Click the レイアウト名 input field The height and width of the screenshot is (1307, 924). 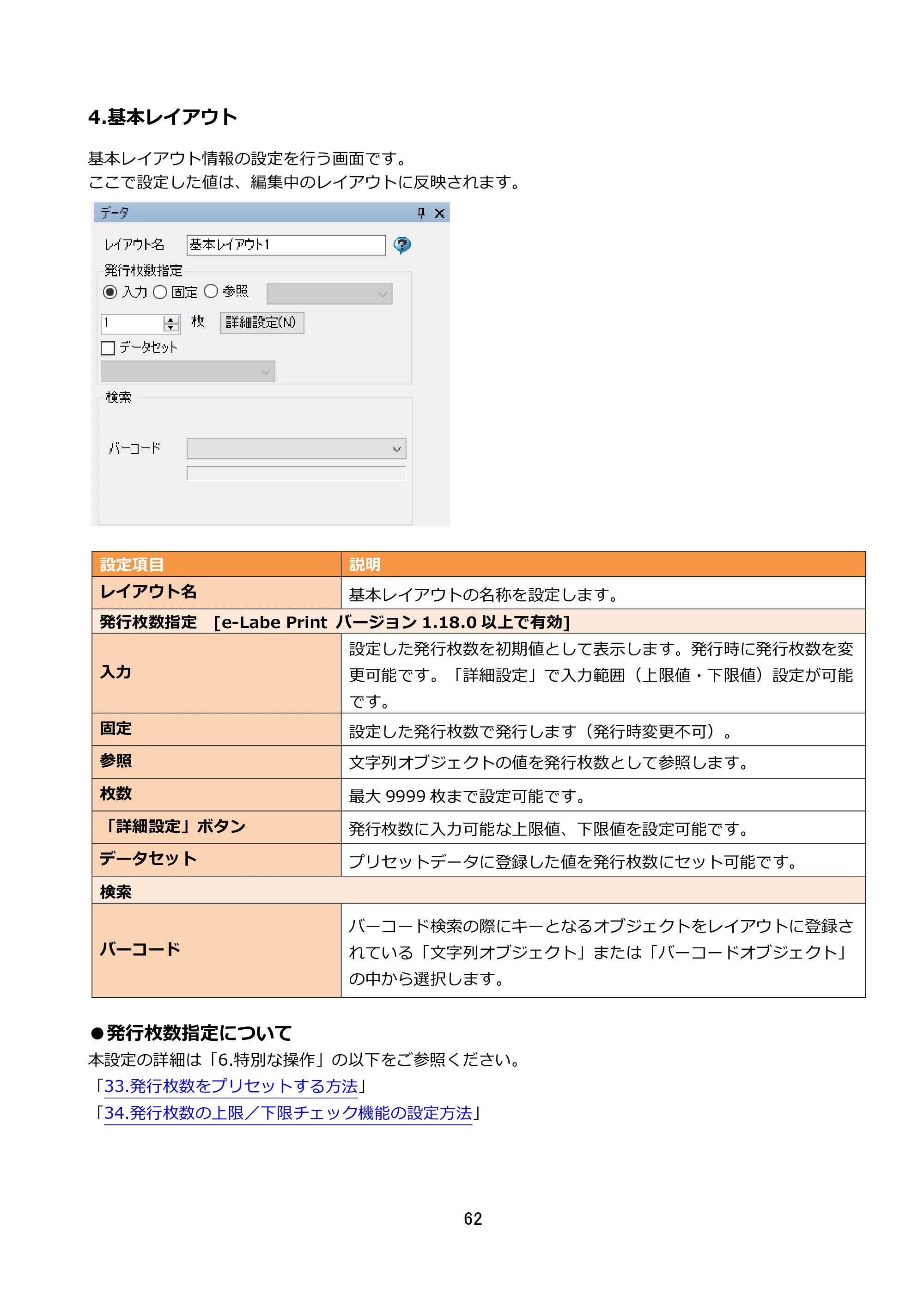(286, 245)
